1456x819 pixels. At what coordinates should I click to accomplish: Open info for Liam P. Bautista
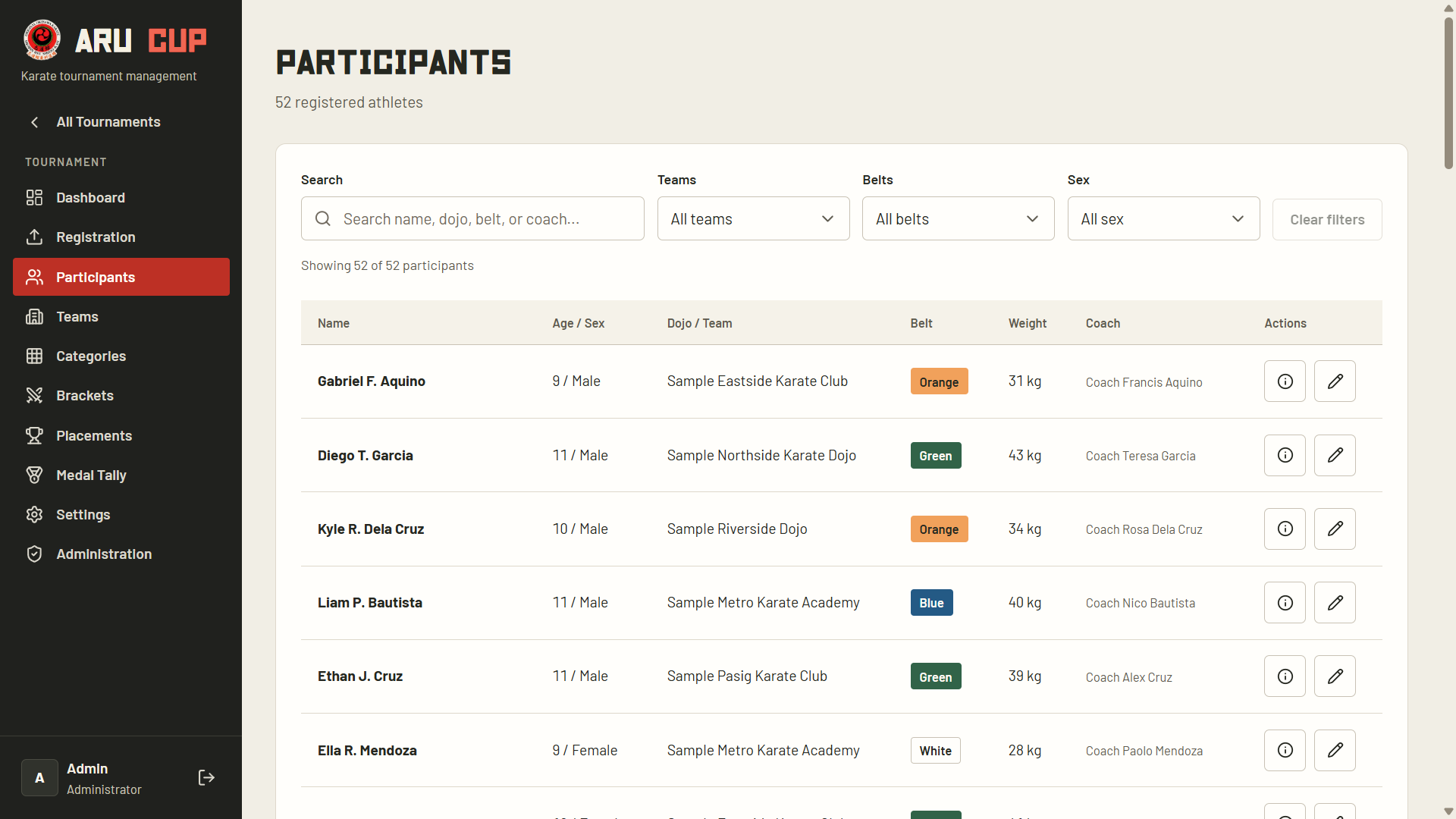pos(1285,602)
